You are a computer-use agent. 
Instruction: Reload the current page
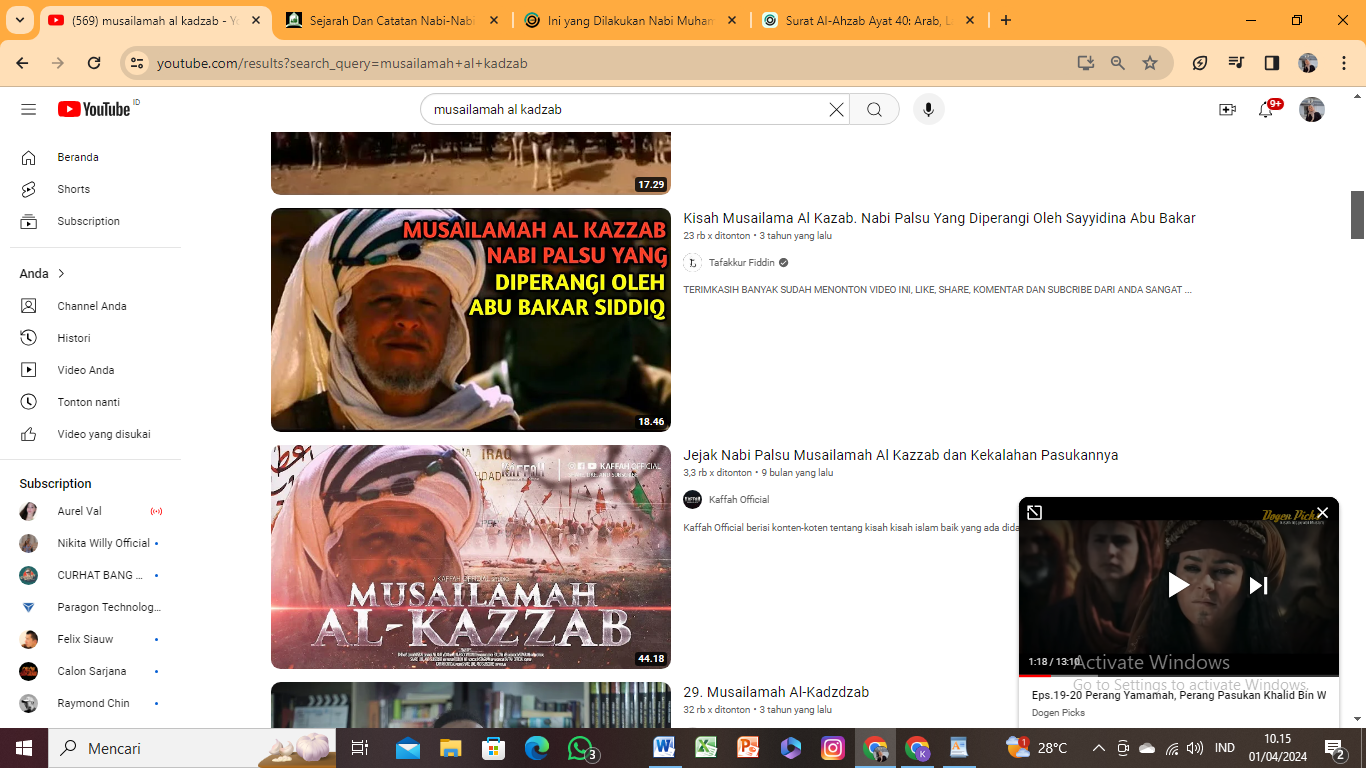click(x=94, y=63)
